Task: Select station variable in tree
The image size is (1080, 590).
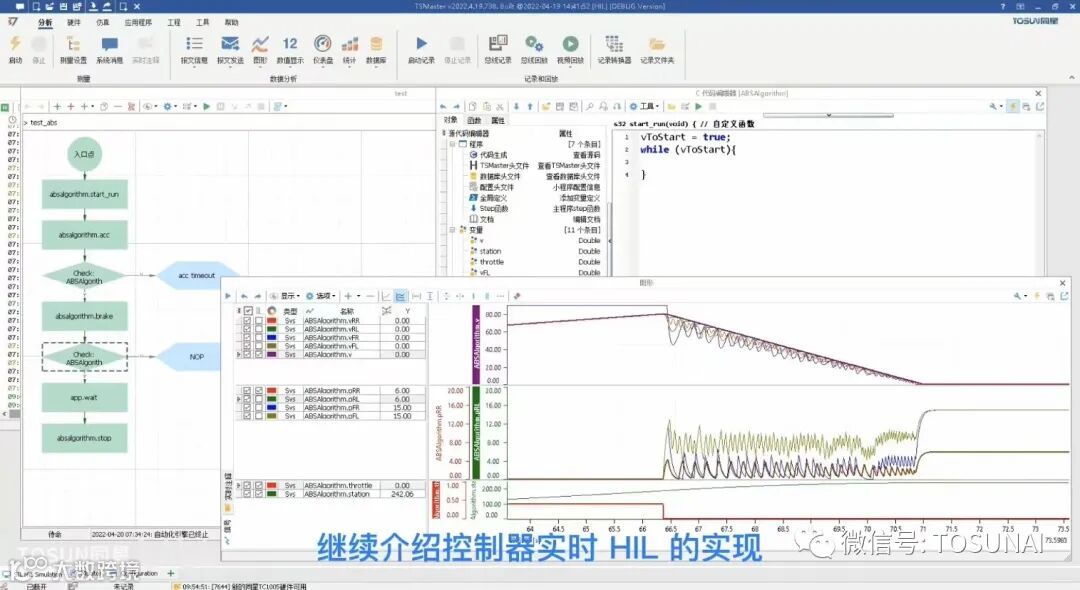Action: tap(490, 251)
